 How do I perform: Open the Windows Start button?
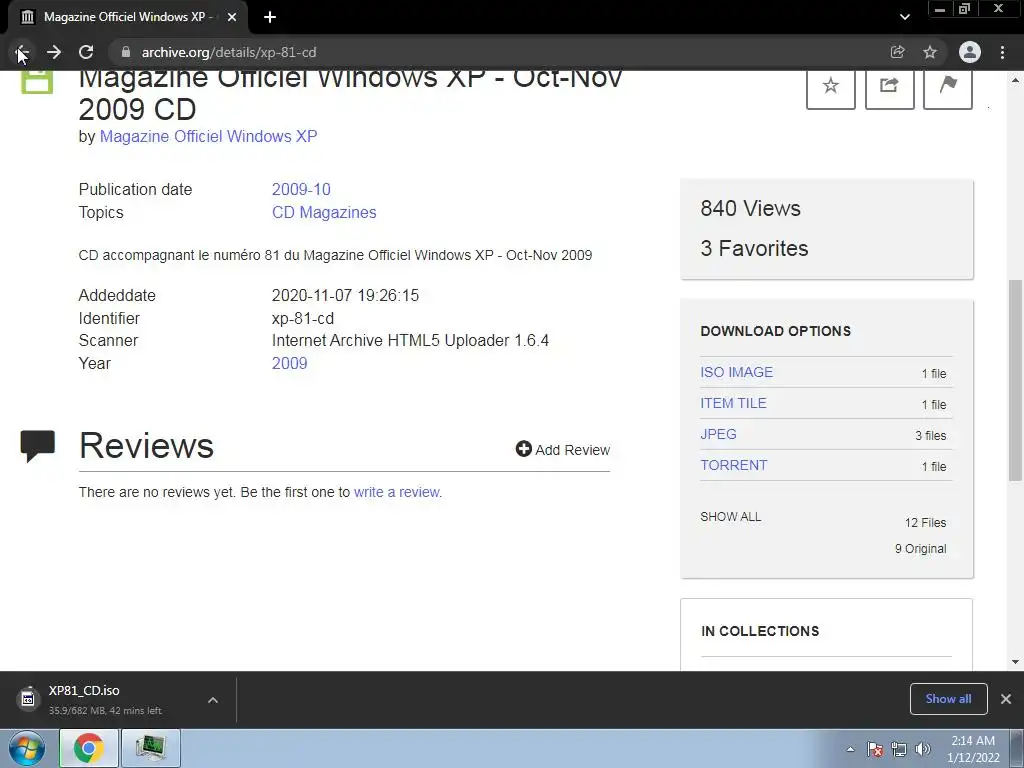click(27, 748)
